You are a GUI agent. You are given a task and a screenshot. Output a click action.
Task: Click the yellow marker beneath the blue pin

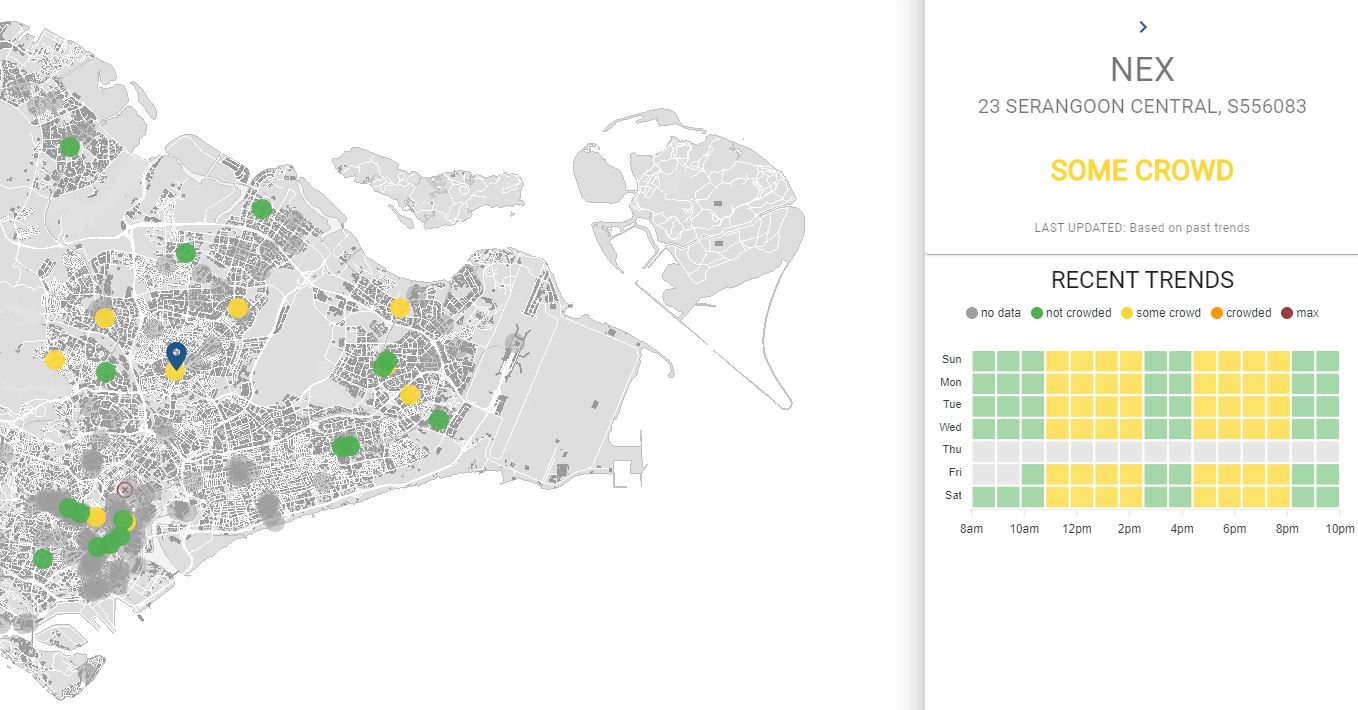pyautogui.click(x=175, y=373)
